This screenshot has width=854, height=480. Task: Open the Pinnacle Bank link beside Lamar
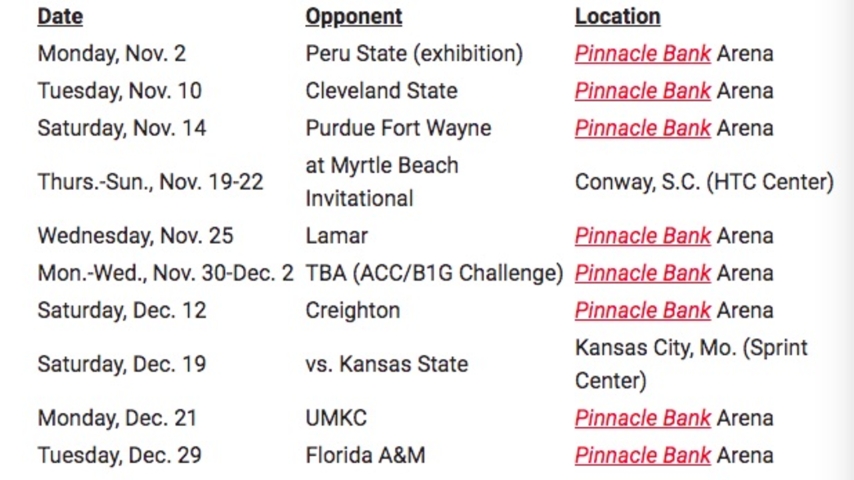[x=642, y=236]
